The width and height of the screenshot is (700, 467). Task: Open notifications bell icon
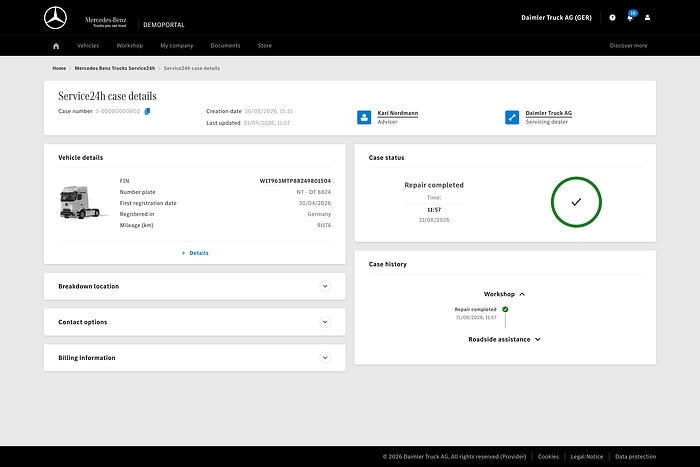pyautogui.click(x=630, y=17)
